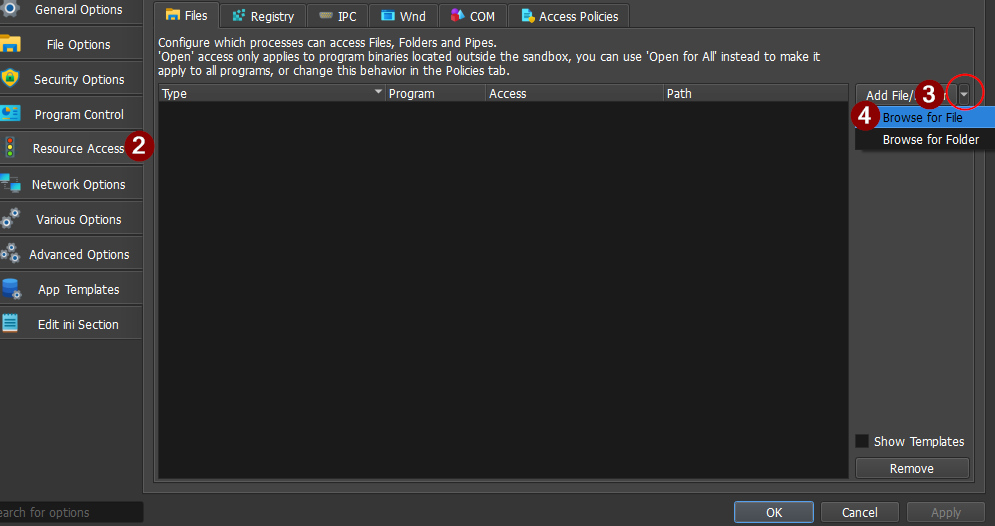Expand the Add File/Folder dropdown arrow
Image resolution: width=995 pixels, height=526 pixels.
point(964,94)
